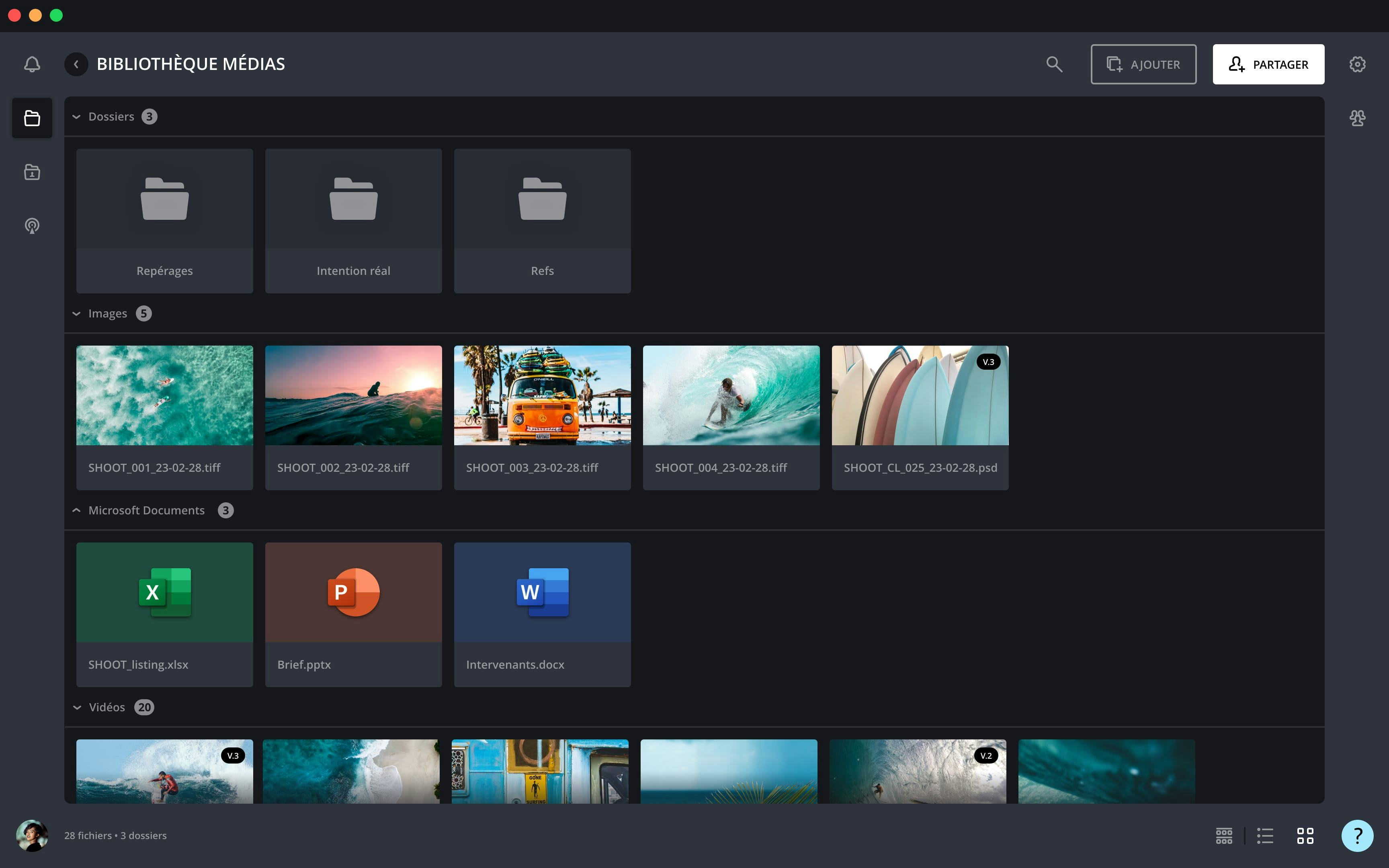1389x868 pixels.
Task: Click the user avatar at bottom left
Action: [x=32, y=835]
